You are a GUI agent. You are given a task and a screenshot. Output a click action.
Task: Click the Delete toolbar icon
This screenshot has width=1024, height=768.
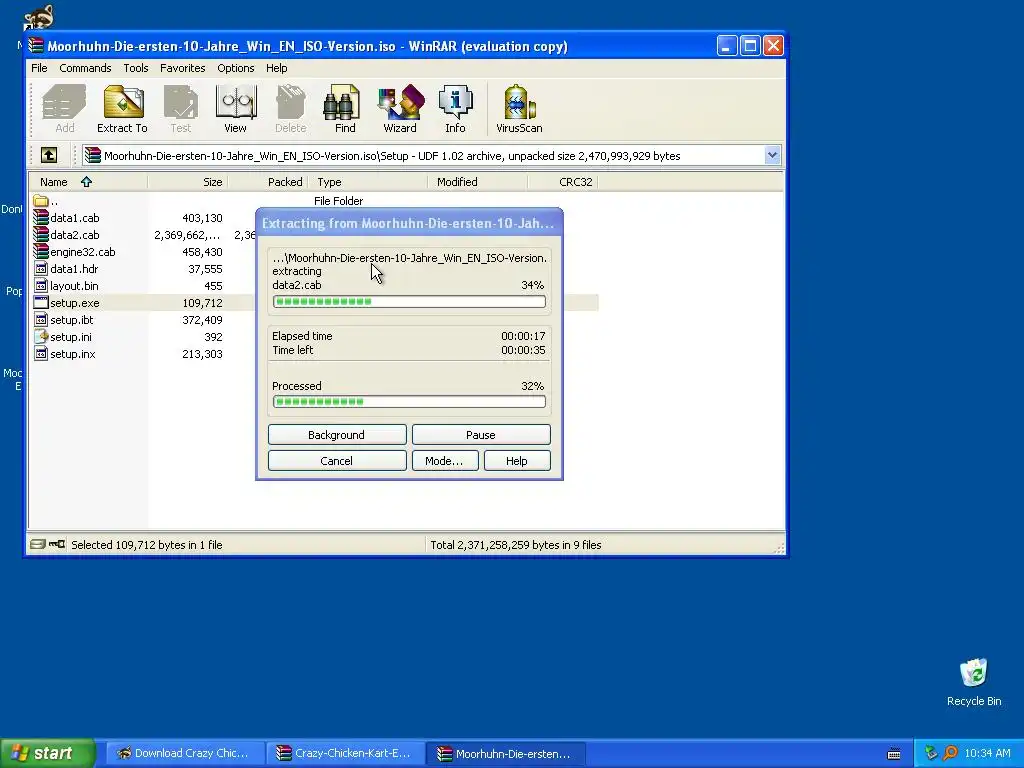tap(291, 109)
